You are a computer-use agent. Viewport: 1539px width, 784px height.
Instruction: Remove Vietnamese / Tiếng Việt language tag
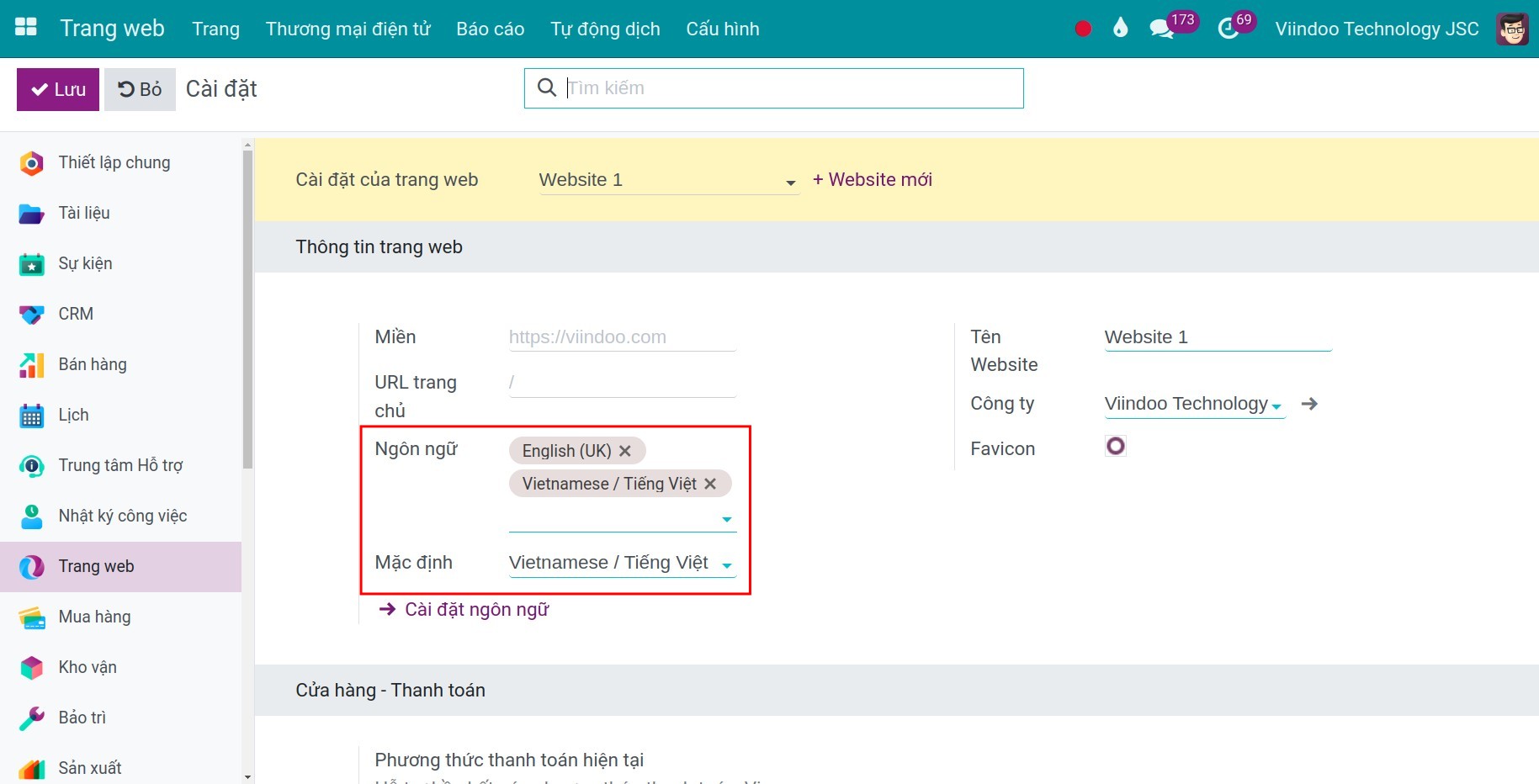point(710,484)
